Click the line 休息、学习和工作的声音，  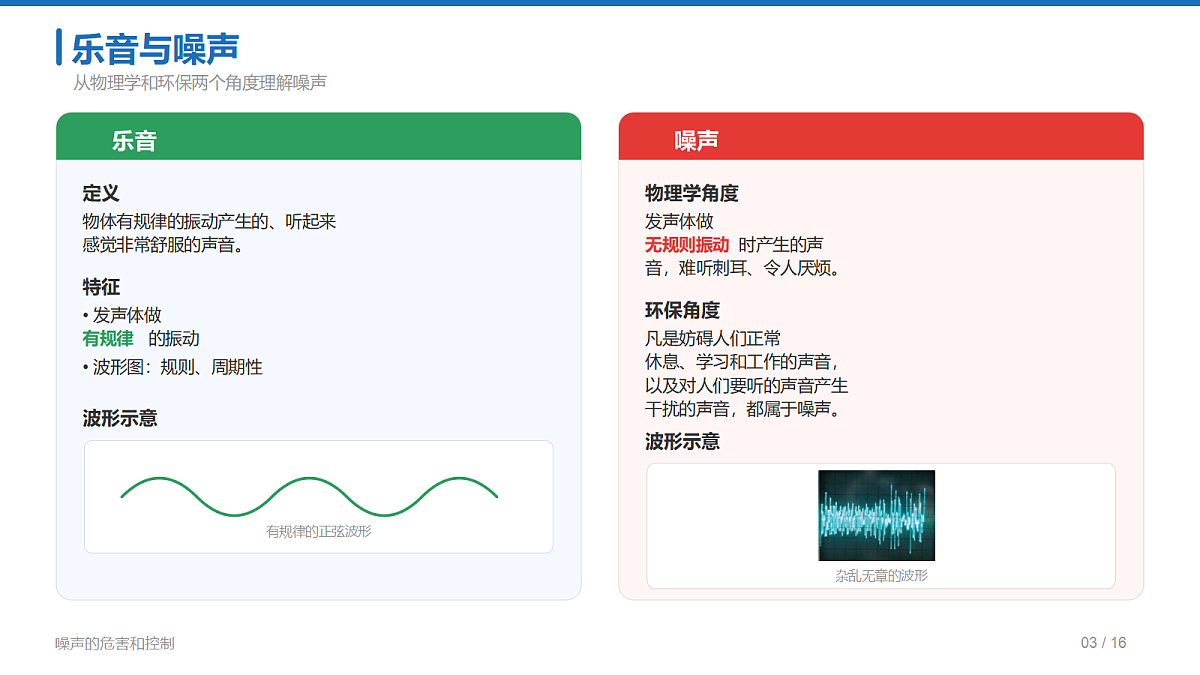[742, 362]
